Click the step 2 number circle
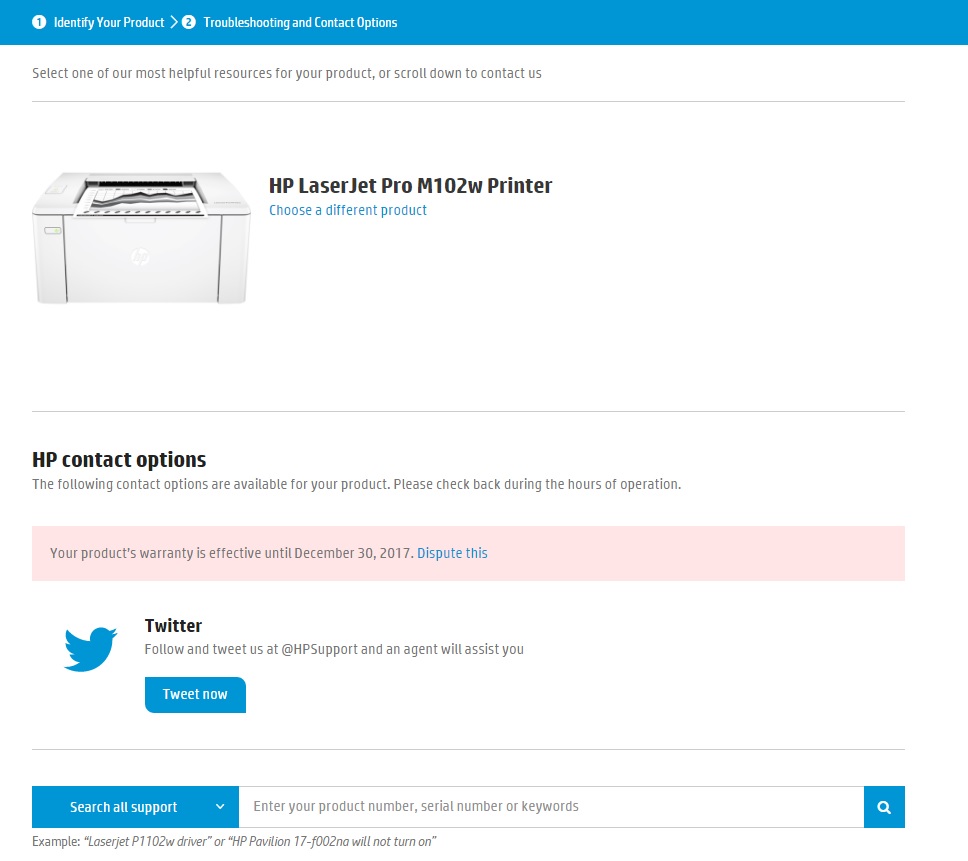Viewport: 968px width, 861px height. click(x=189, y=22)
